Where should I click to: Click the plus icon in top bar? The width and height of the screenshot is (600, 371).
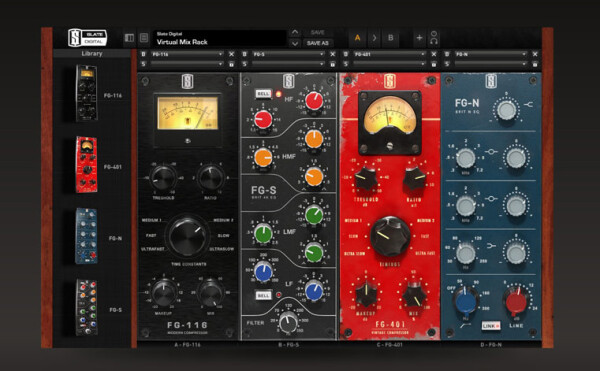point(419,38)
